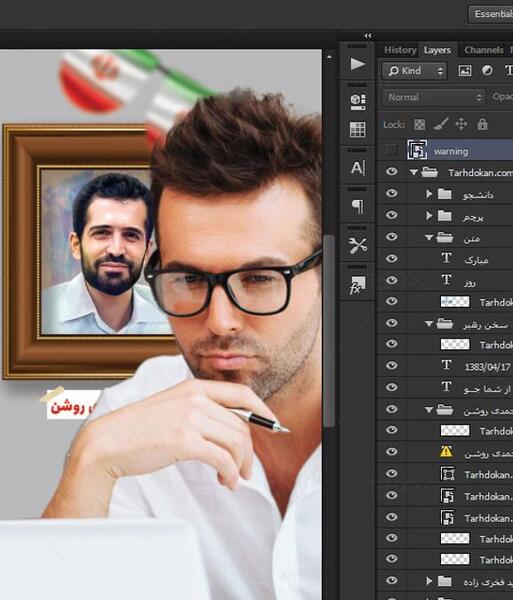This screenshot has width=513, height=600.
Task: Show the hidden warning layer via visibility box
Action: point(391,150)
